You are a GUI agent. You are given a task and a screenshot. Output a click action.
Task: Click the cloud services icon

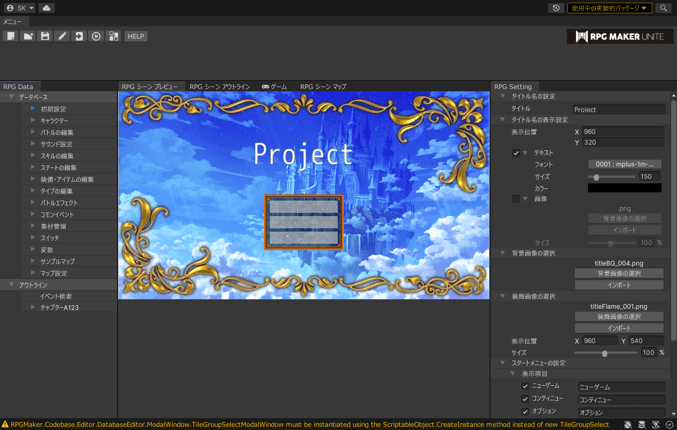point(46,8)
